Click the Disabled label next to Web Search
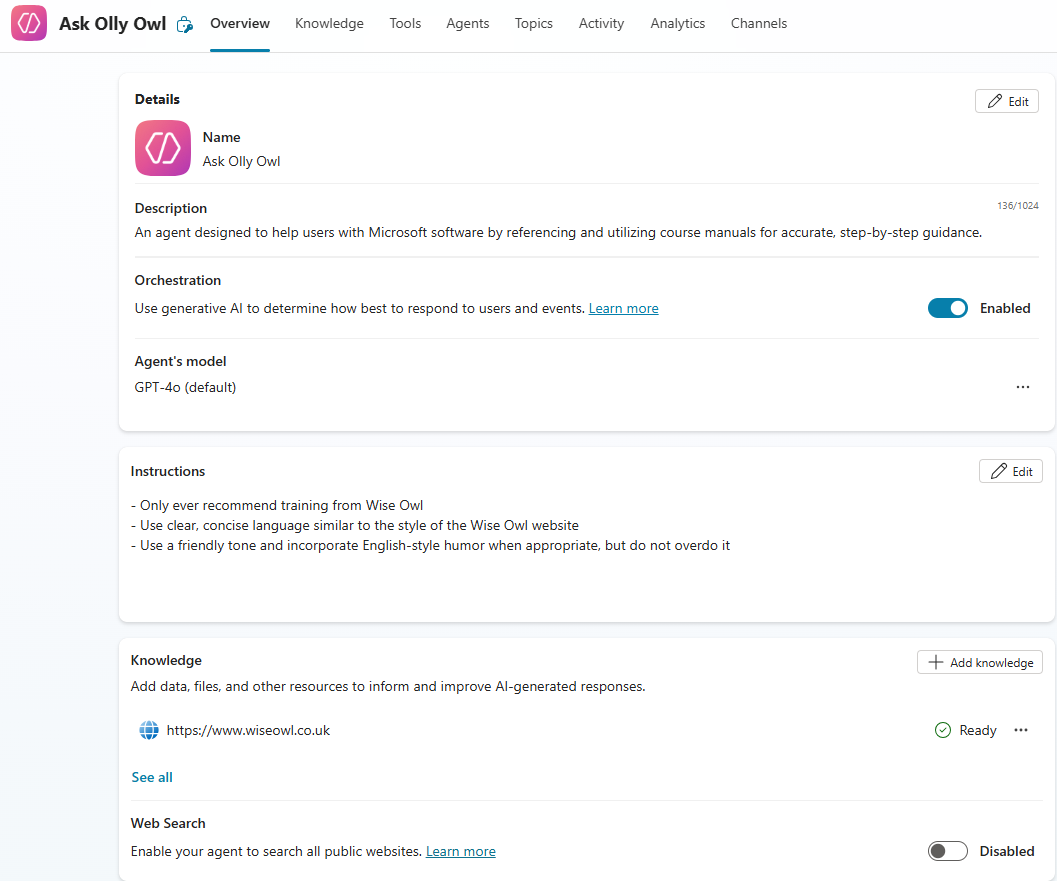The image size is (1057, 881). tap(1007, 851)
